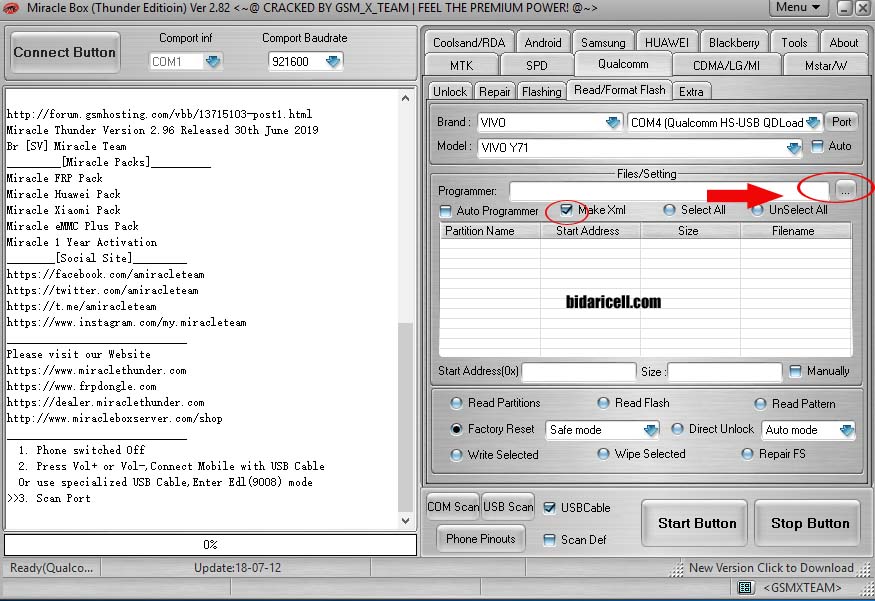Open the Unlock sub-tab

450,92
